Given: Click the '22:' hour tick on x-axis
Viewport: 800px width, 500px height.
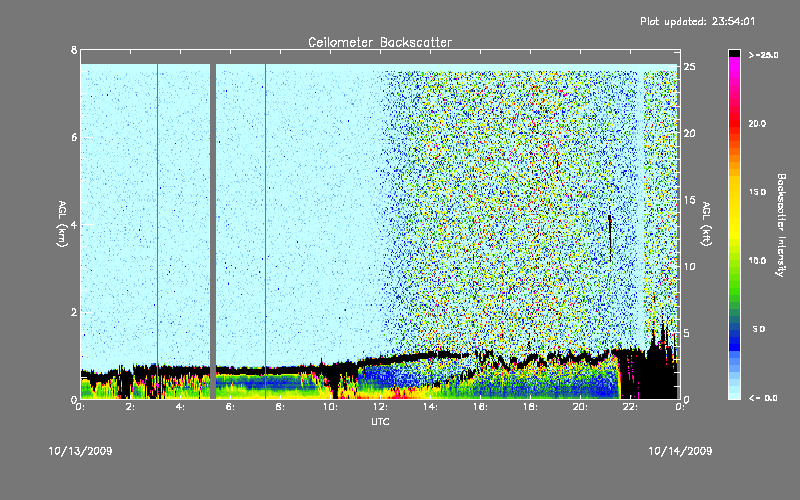Looking at the screenshot, I should 630,407.
